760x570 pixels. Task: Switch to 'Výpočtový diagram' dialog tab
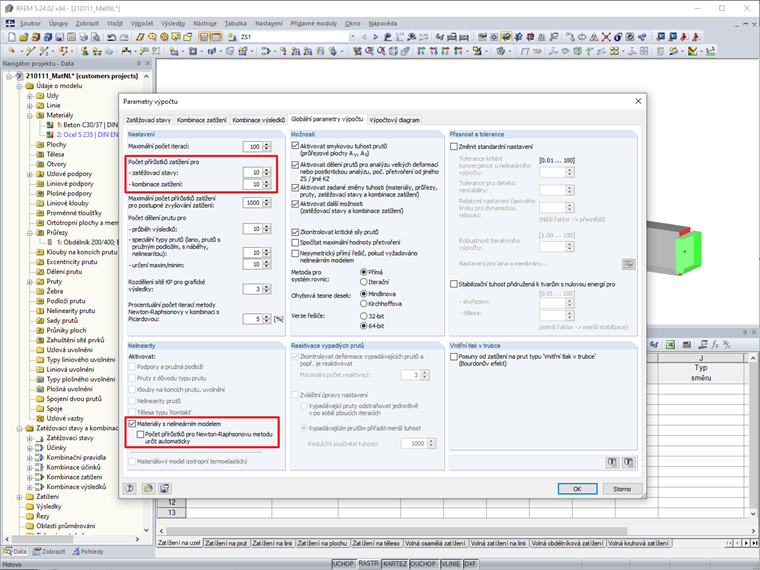click(395, 120)
